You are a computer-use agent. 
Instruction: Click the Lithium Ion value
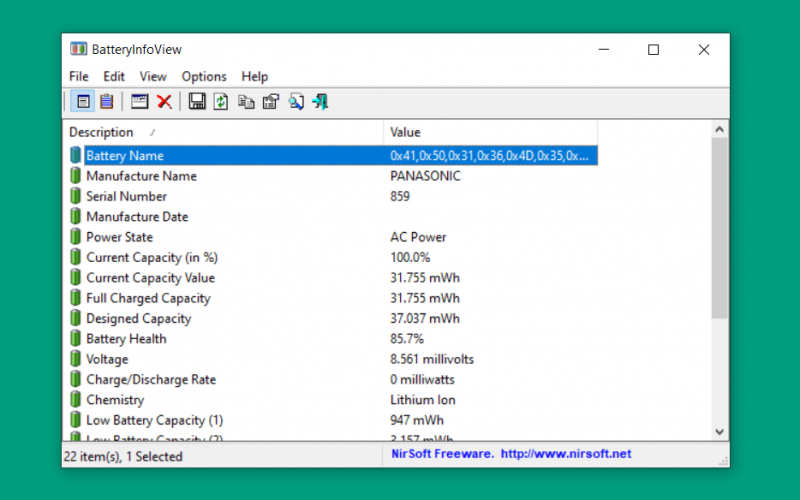point(423,399)
